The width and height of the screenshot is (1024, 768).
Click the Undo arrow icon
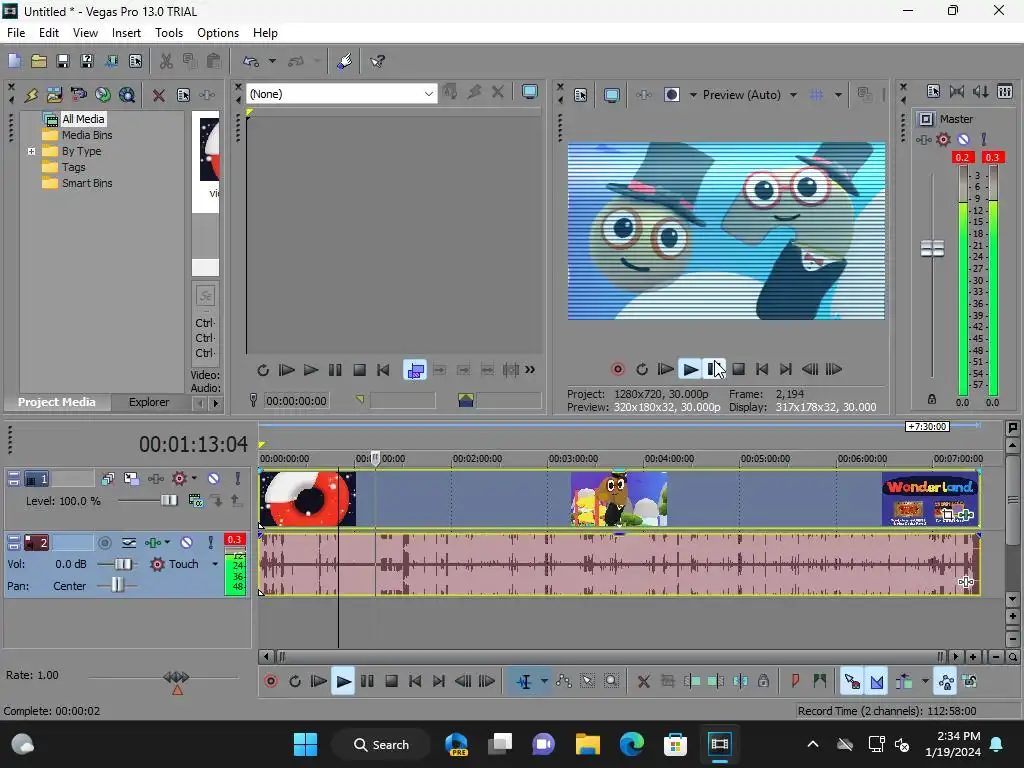[x=251, y=61]
